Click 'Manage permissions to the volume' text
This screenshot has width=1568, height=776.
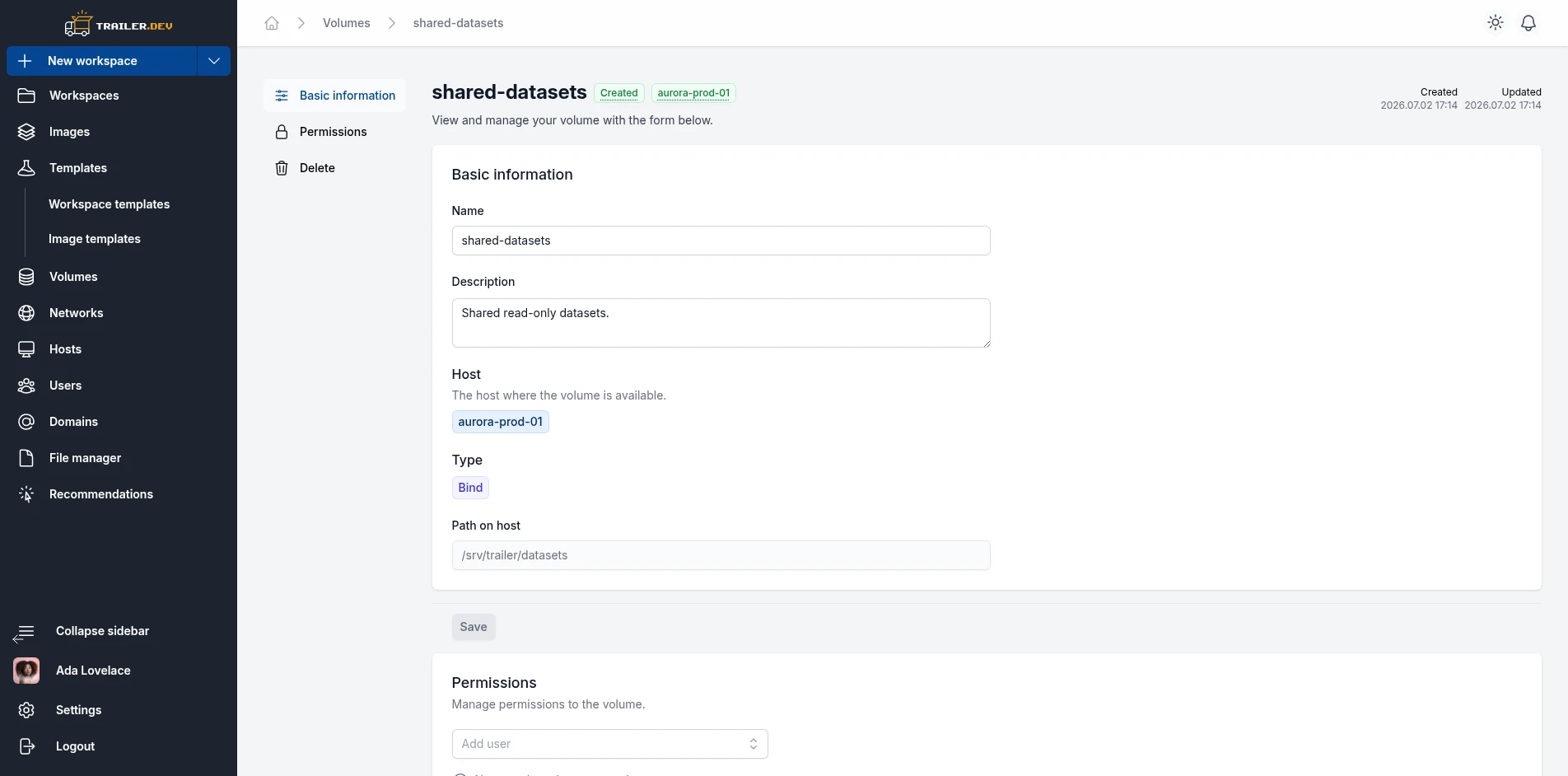coord(548,704)
